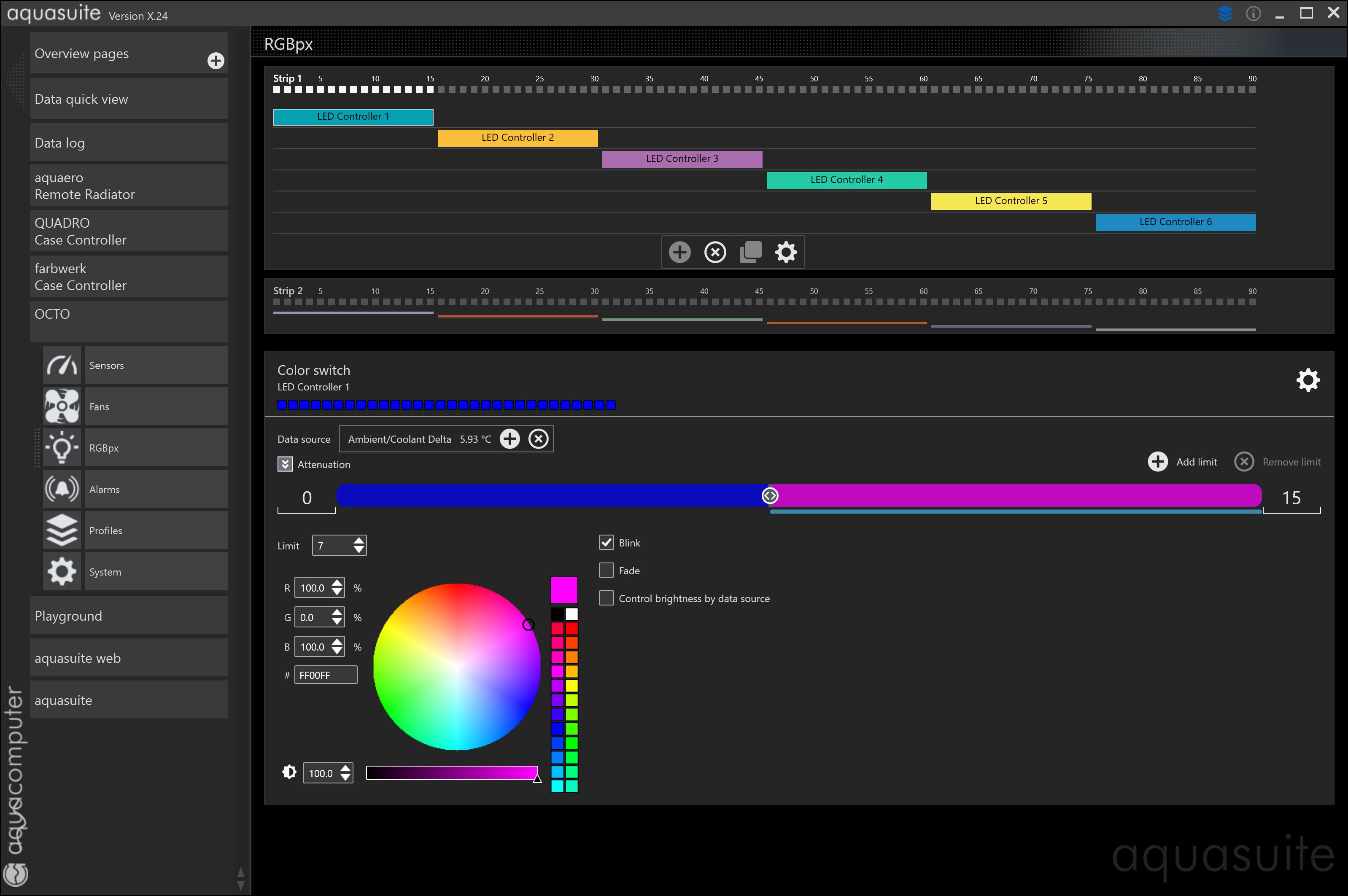Increase the Limit value with up arrow
The image size is (1348, 896).
tap(359, 541)
